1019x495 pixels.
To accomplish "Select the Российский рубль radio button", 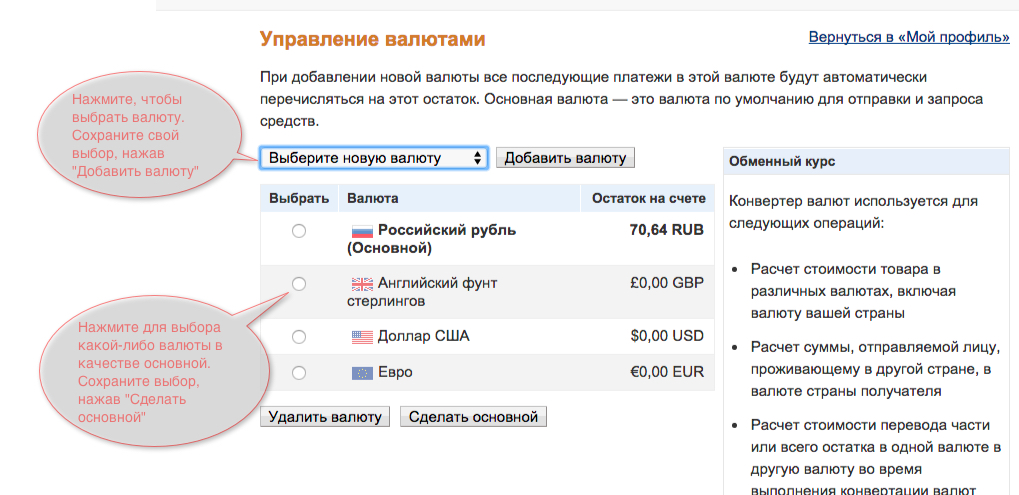I will pyautogui.click(x=299, y=231).
